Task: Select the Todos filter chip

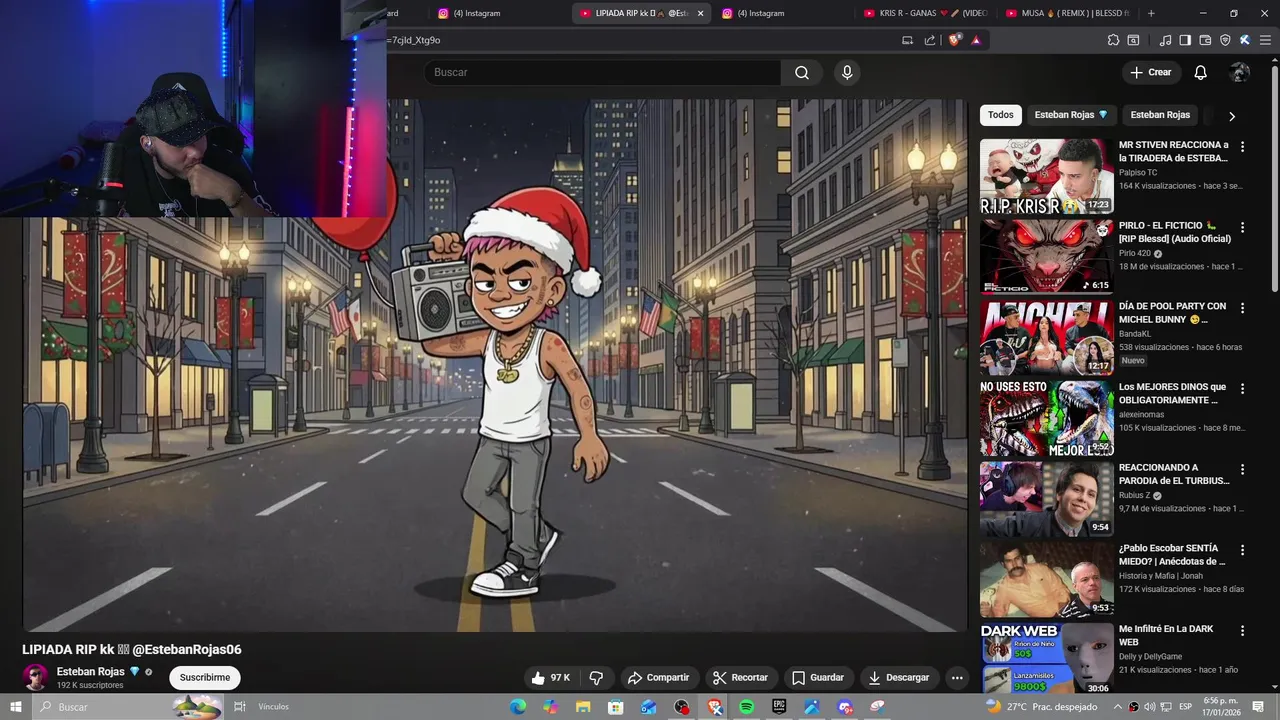Action: coord(1000,115)
